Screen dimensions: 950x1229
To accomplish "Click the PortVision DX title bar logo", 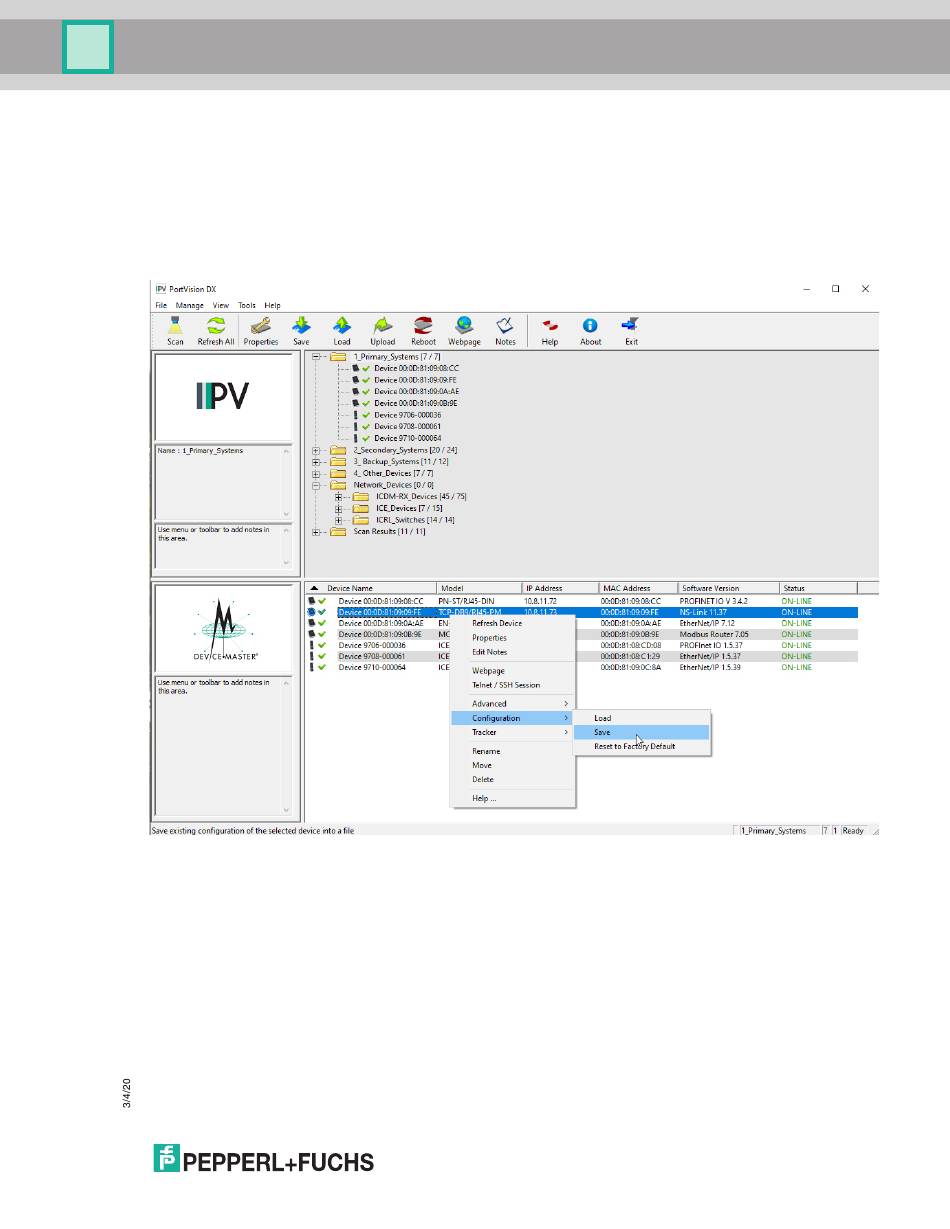I will 160,288.
